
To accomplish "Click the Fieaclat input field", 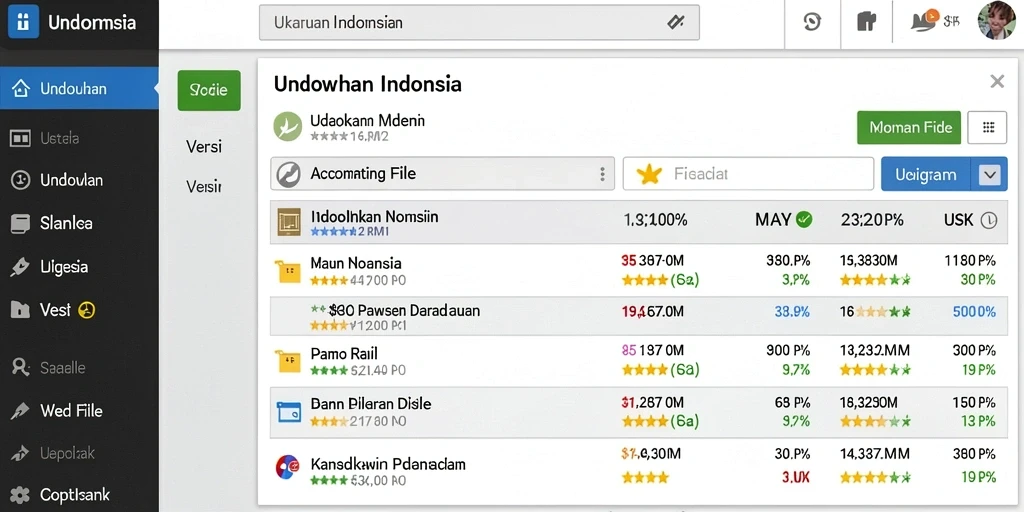I will click(748, 174).
